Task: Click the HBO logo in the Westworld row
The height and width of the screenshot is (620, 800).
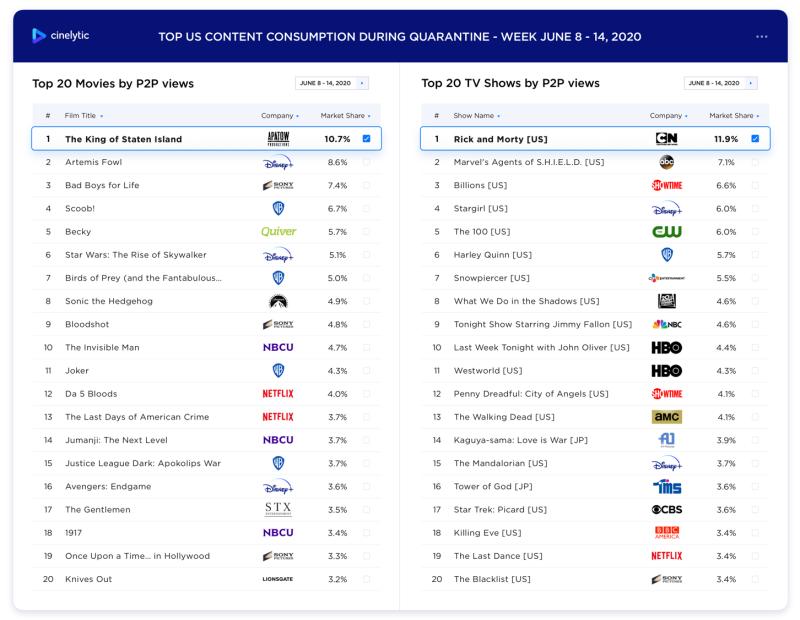Action: click(x=667, y=371)
